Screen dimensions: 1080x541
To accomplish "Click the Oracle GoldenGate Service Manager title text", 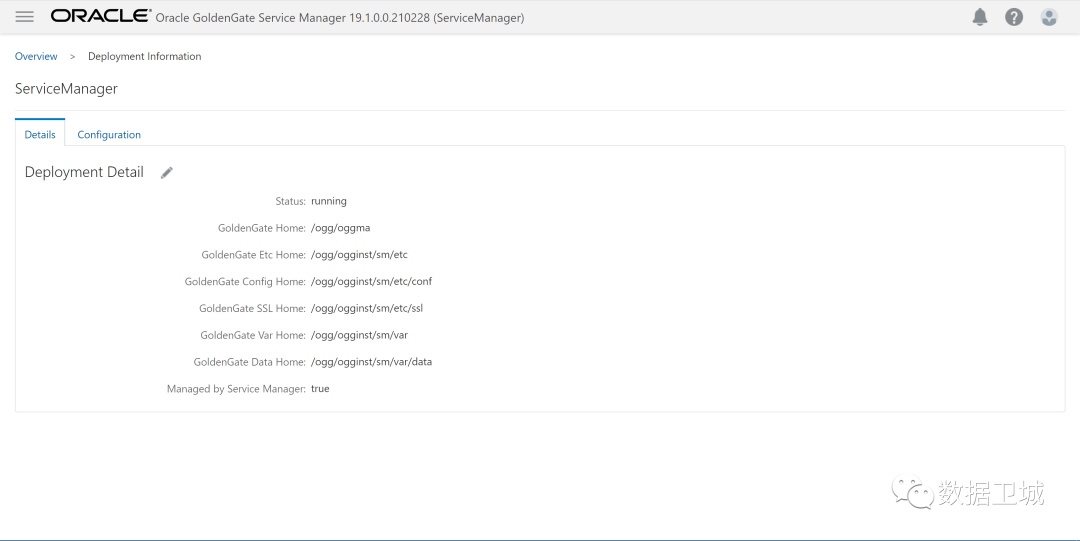I will pos(340,18).
